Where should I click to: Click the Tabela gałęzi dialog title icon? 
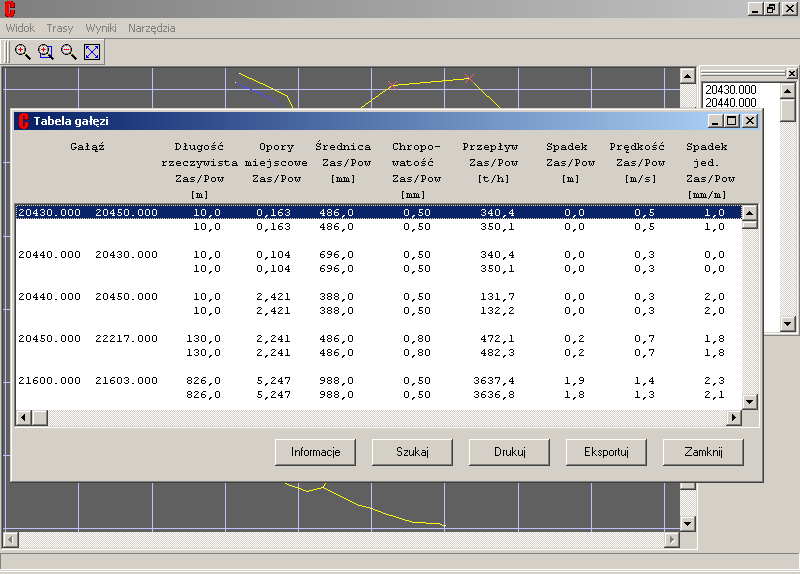point(22,121)
